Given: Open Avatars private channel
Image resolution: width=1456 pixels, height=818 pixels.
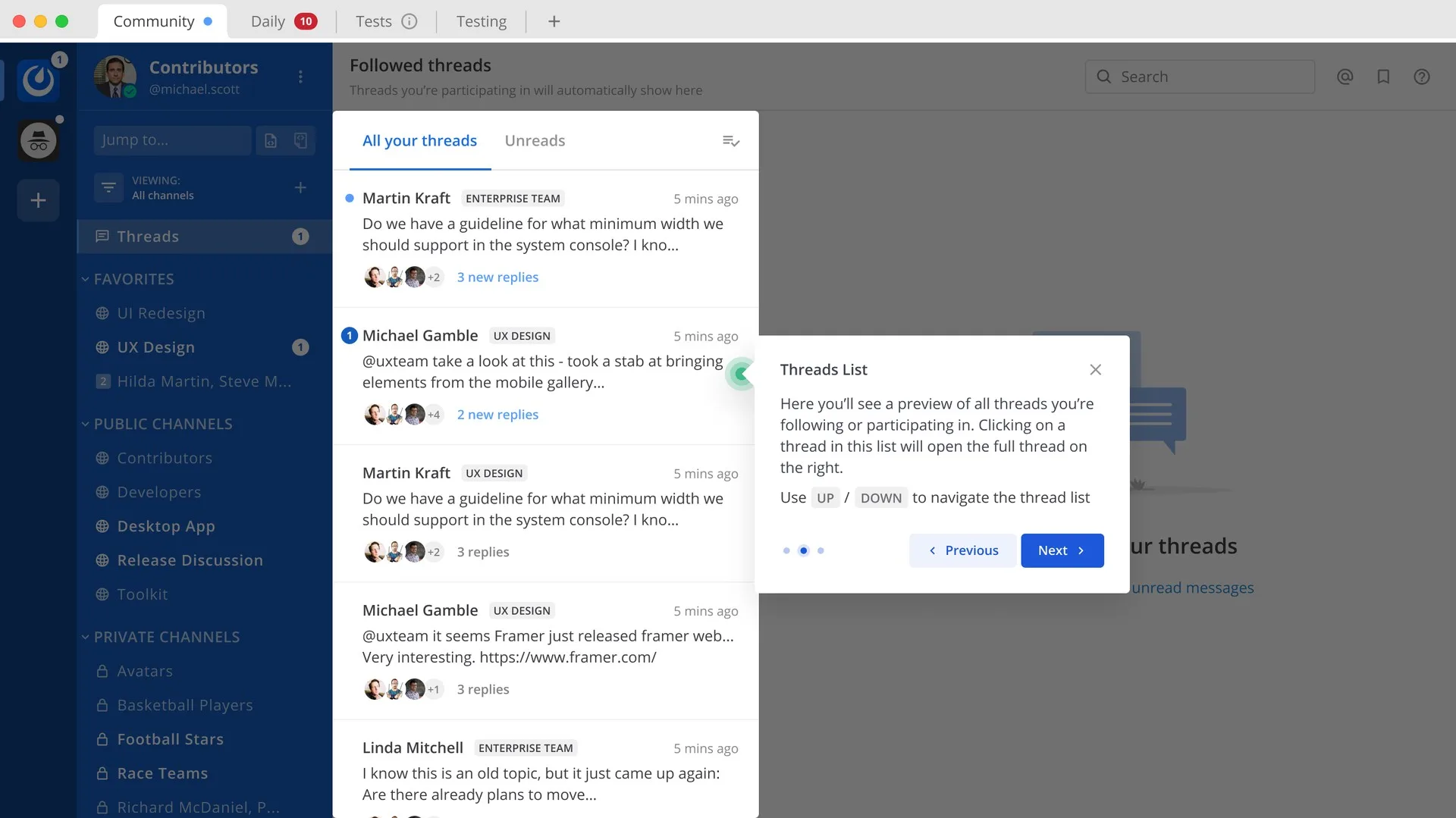Looking at the screenshot, I should (x=205, y=671).
